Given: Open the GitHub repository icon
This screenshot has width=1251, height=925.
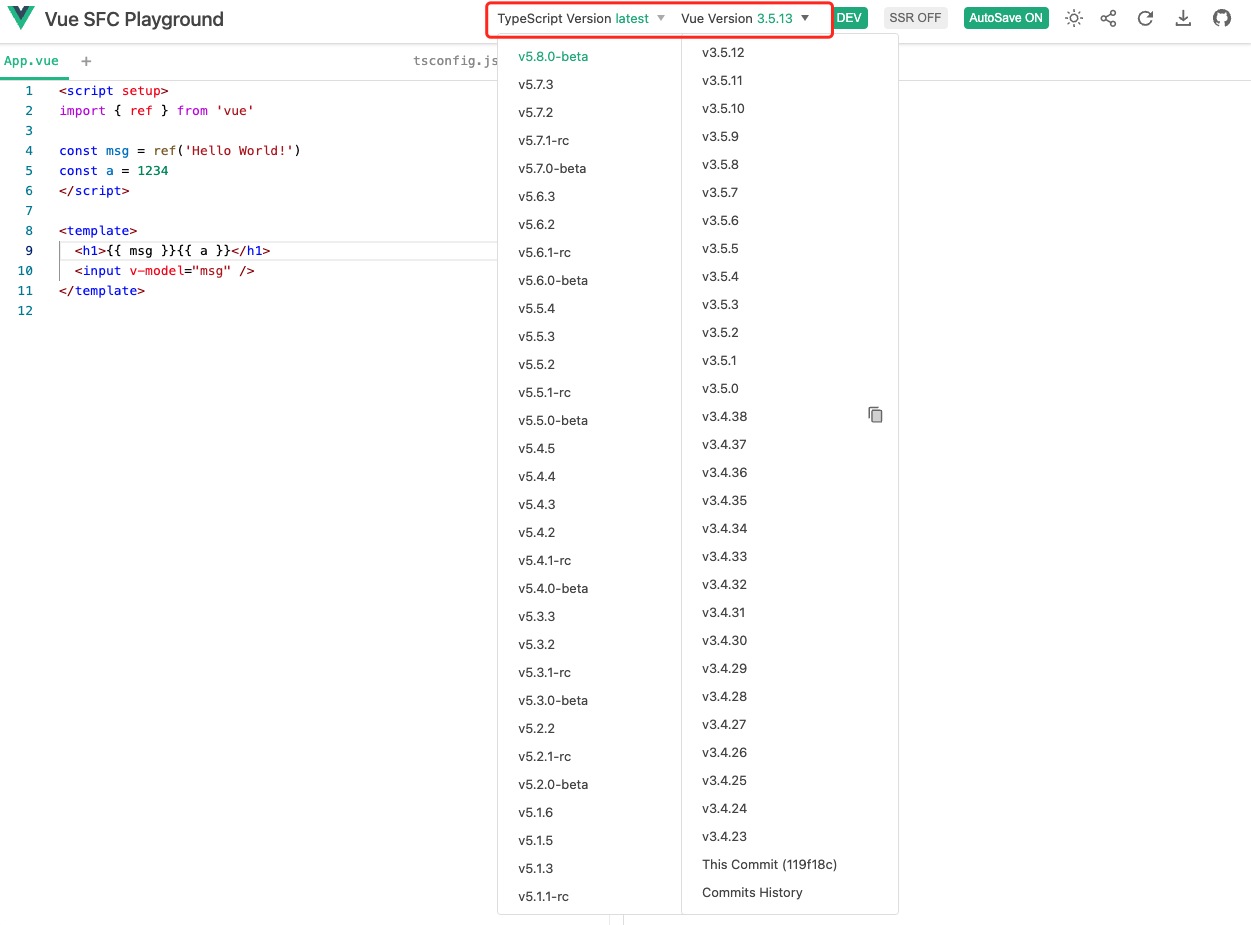Looking at the screenshot, I should [1221, 18].
